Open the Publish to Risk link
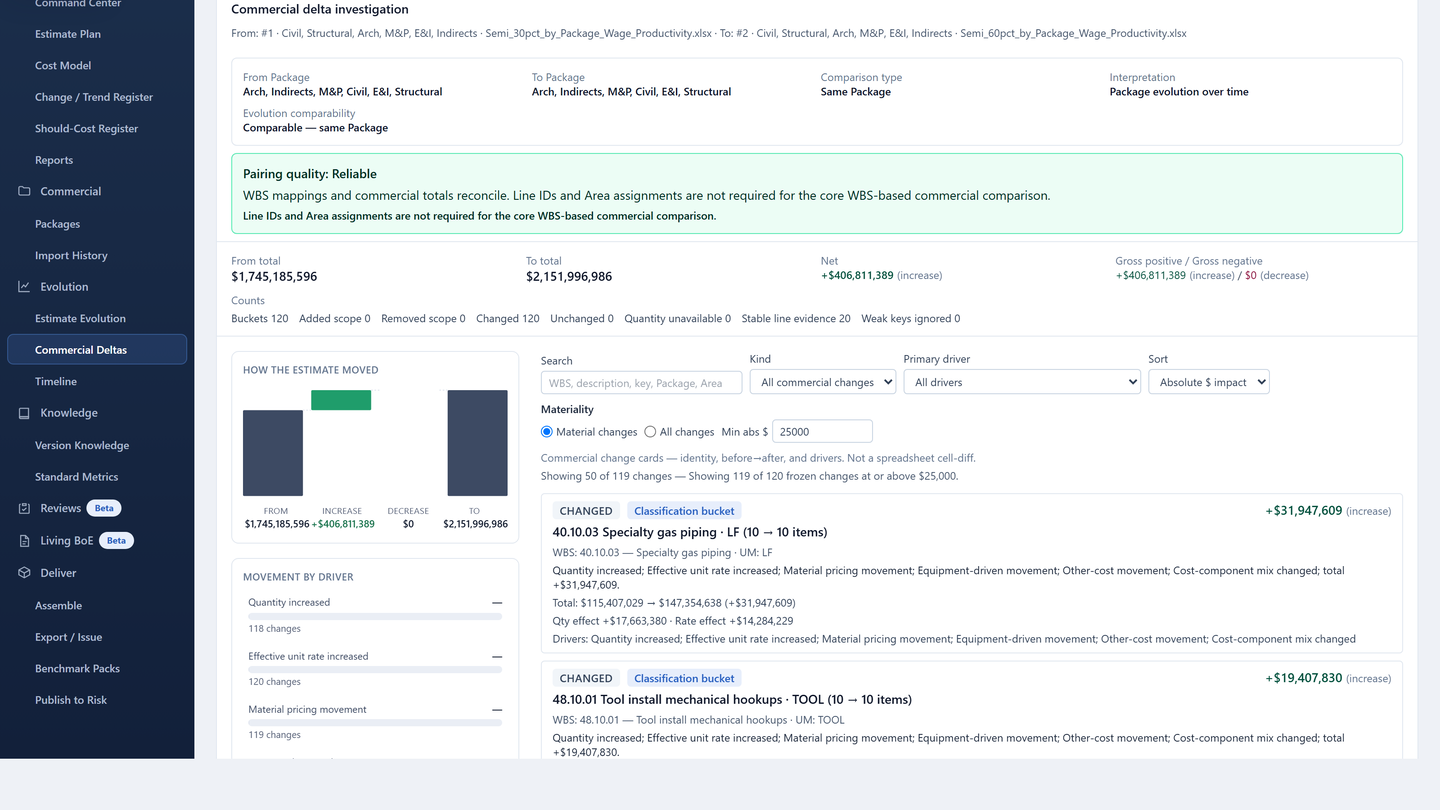 (x=71, y=700)
